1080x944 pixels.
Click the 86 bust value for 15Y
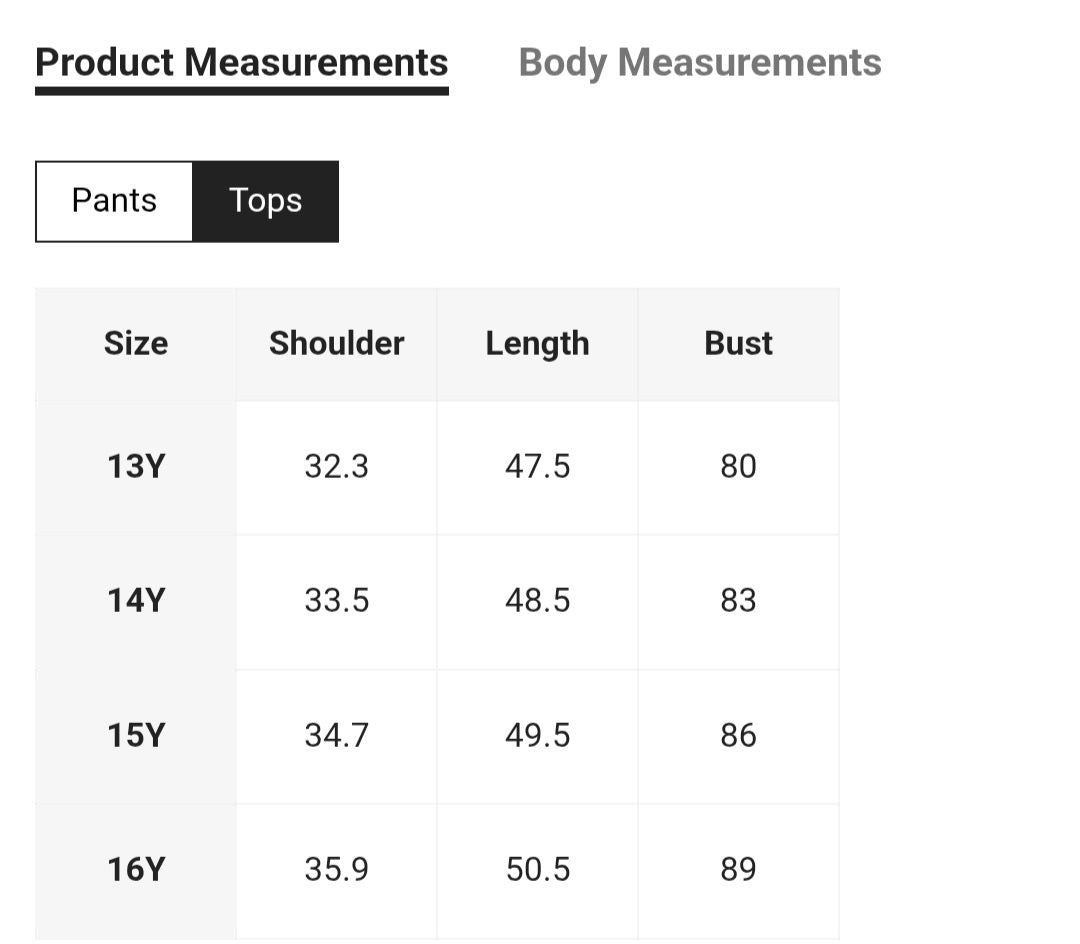click(x=738, y=736)
